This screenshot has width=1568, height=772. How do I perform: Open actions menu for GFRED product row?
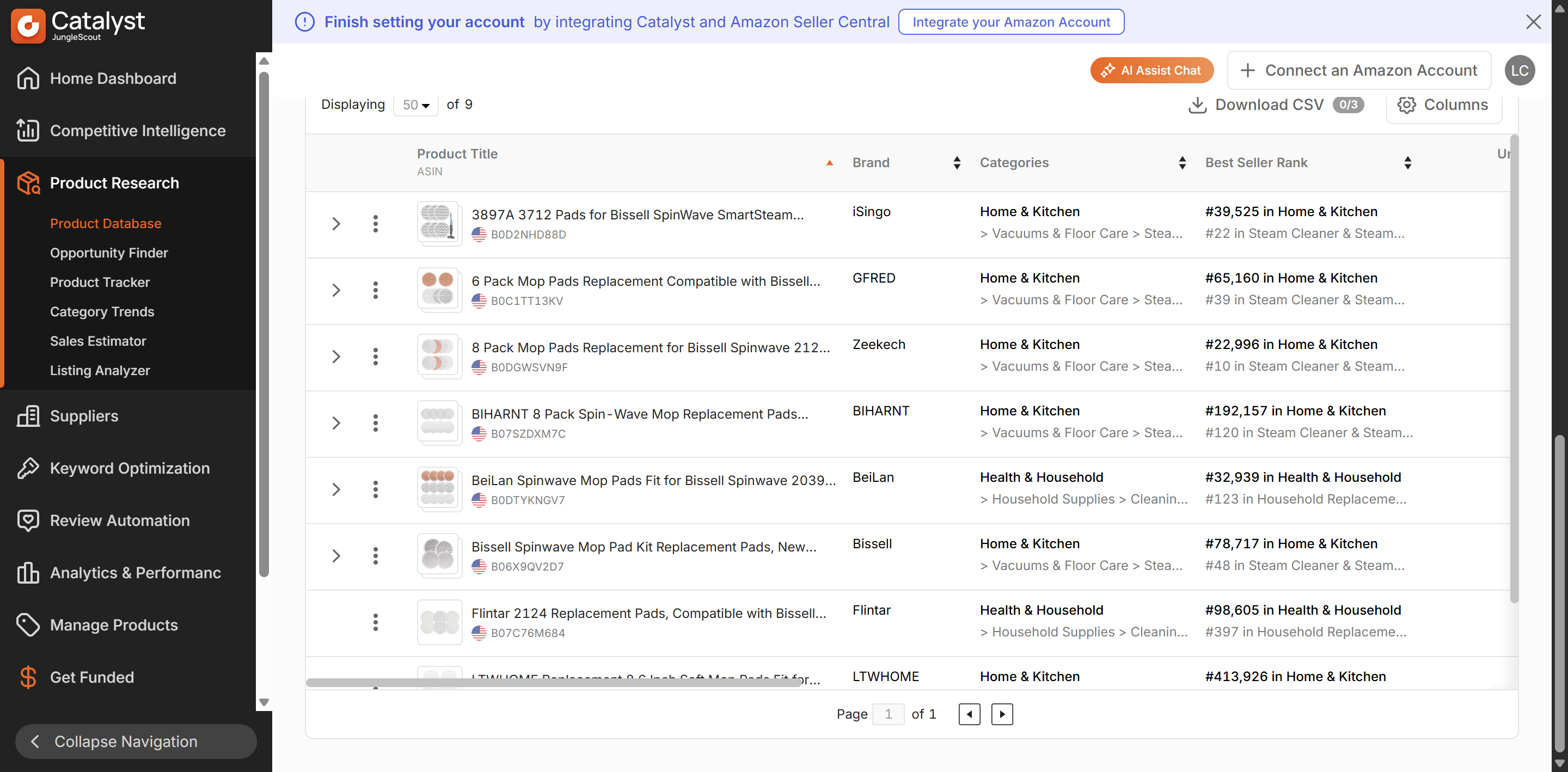376,290
